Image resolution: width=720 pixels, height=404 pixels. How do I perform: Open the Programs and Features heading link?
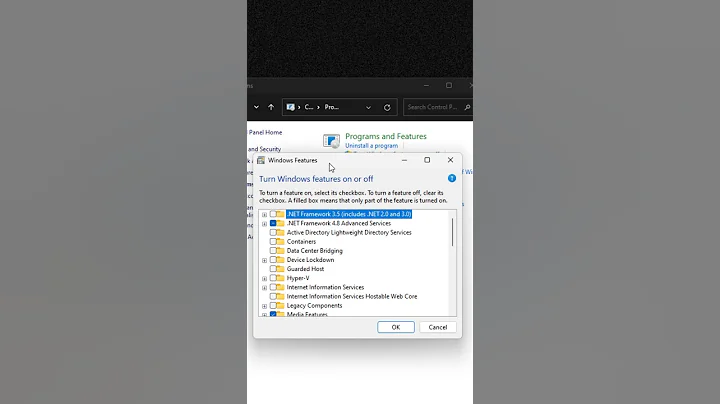point(386,136)
